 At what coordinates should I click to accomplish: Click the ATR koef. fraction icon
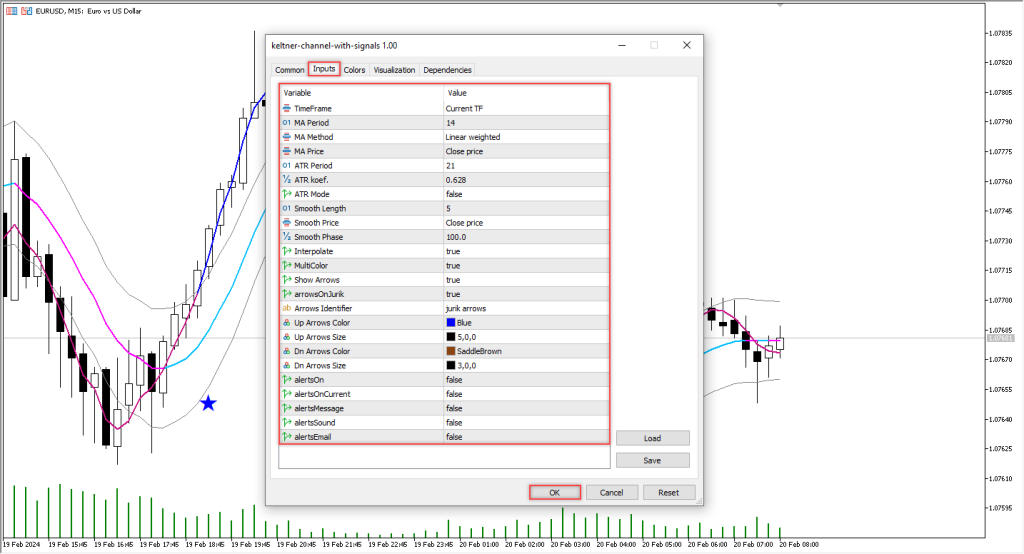287,180
